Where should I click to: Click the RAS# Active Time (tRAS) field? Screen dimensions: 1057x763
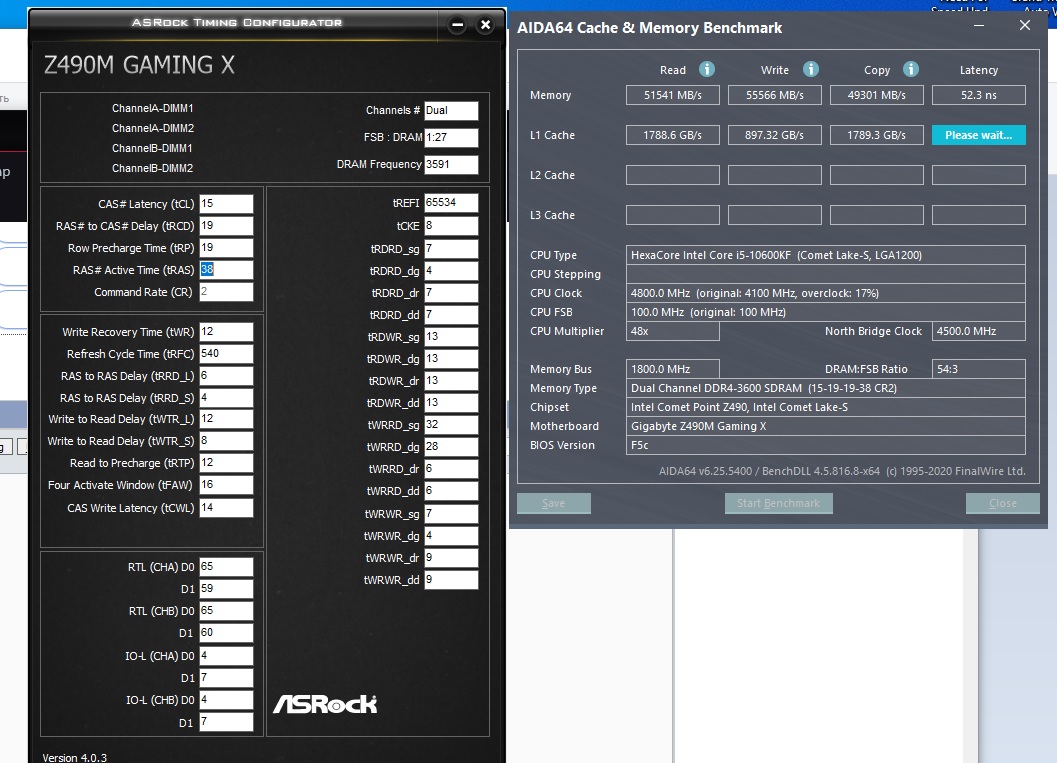pos(226,270)
